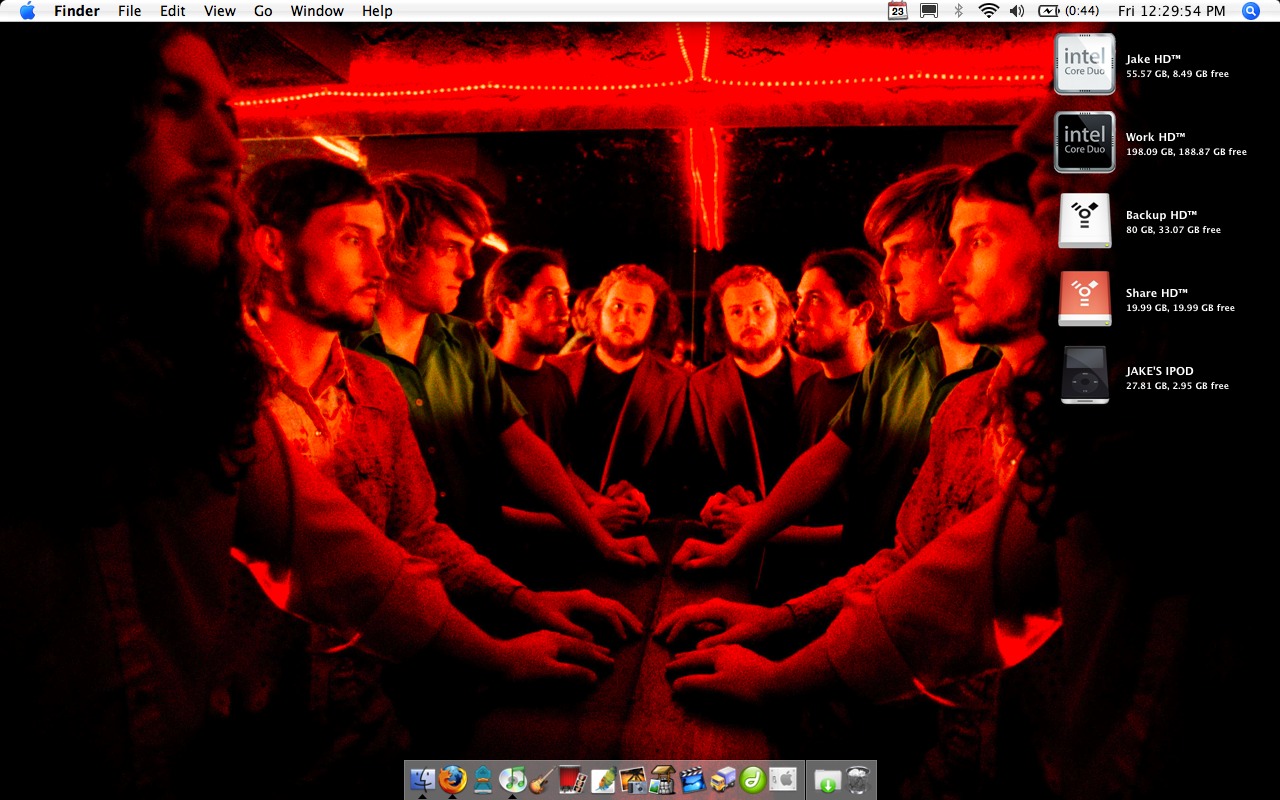Open the Apple menu

pyautogui.click(x=27, y=11)
